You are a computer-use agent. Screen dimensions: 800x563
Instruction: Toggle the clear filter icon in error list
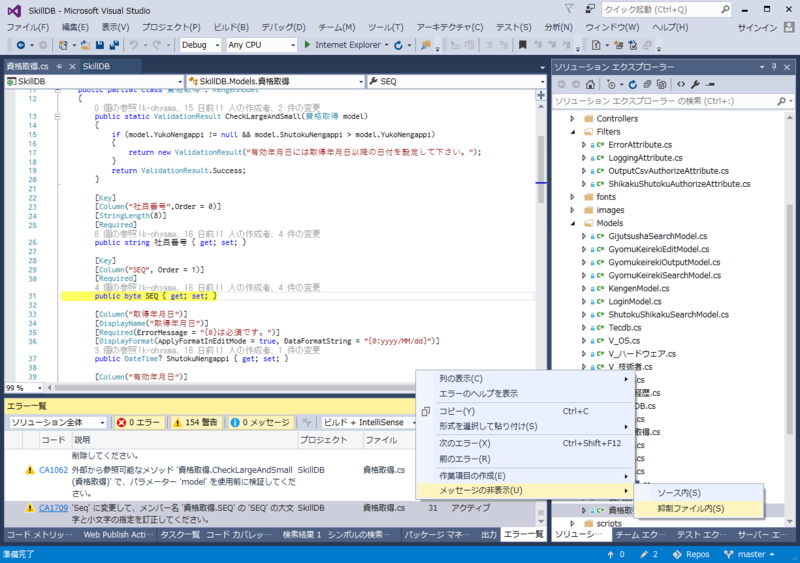tap(306, 423)
